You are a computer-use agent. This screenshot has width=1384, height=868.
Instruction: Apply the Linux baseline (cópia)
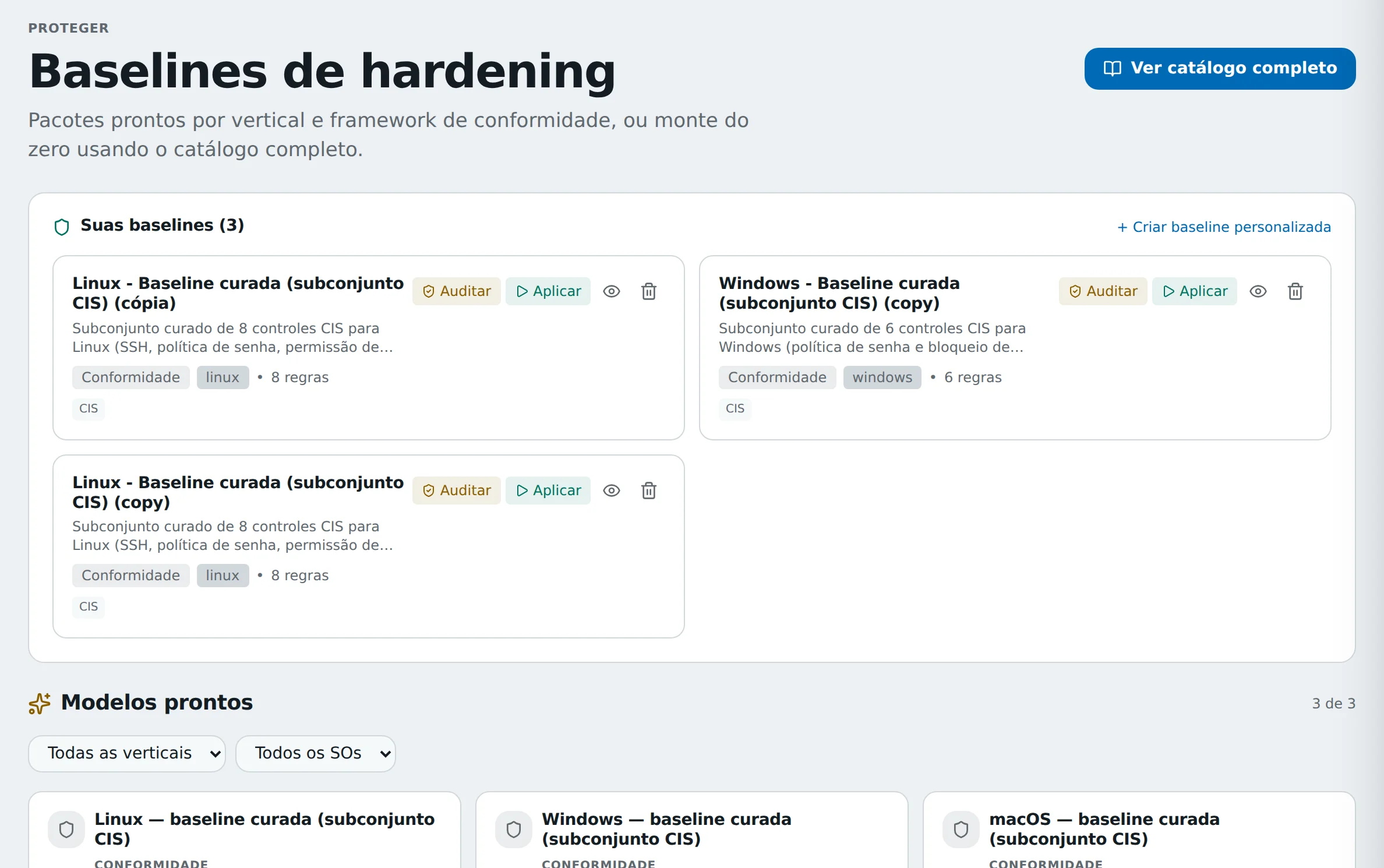point(548,291)
